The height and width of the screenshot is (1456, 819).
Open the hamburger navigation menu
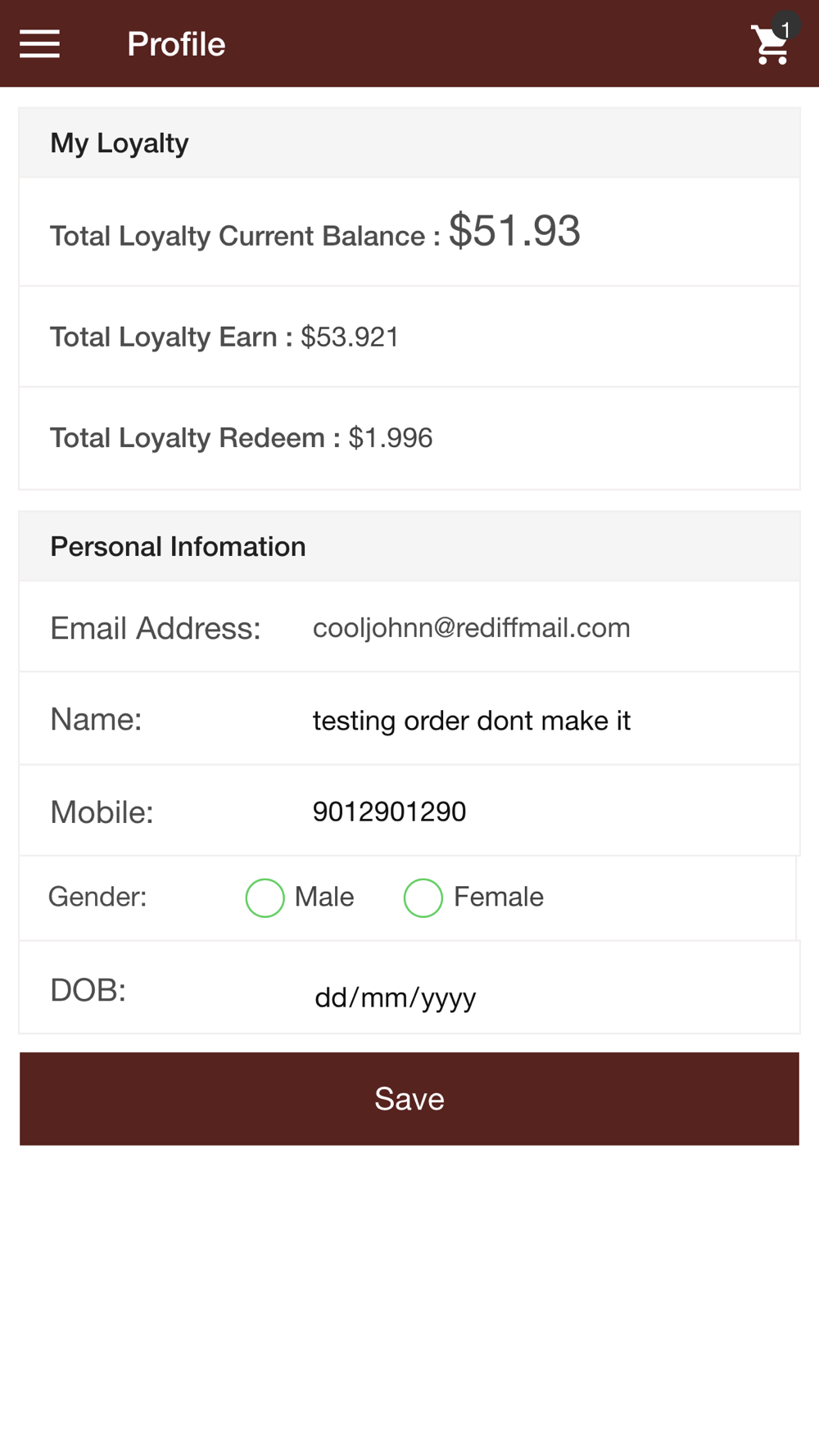click(x=39, y=43)
